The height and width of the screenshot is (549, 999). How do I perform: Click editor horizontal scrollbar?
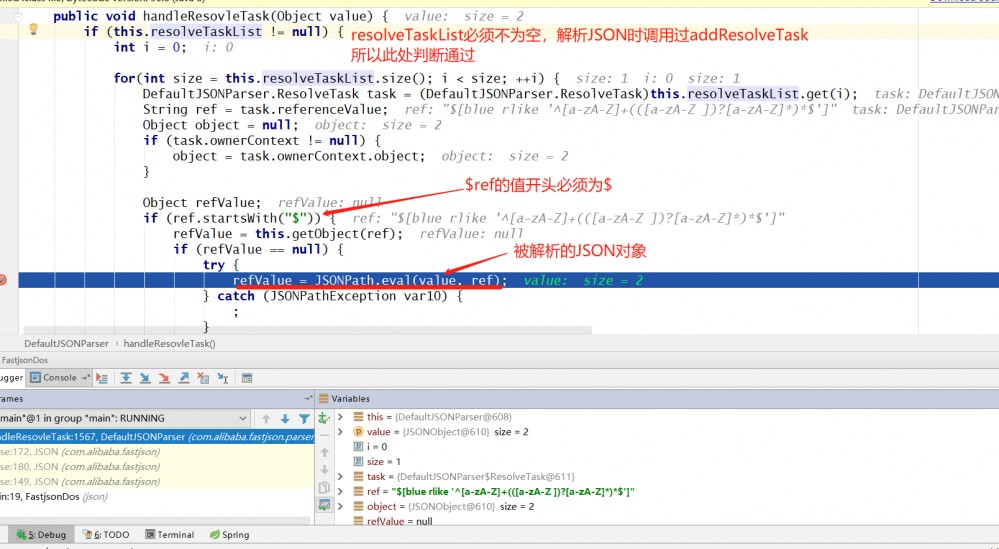[308, 331]
